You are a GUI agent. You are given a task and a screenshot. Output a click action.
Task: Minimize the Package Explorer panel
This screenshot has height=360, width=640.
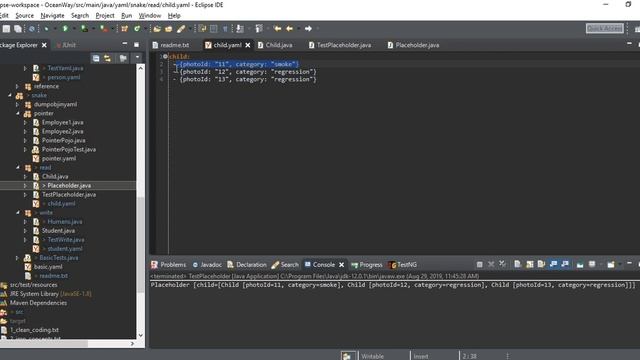coord(125,44)
